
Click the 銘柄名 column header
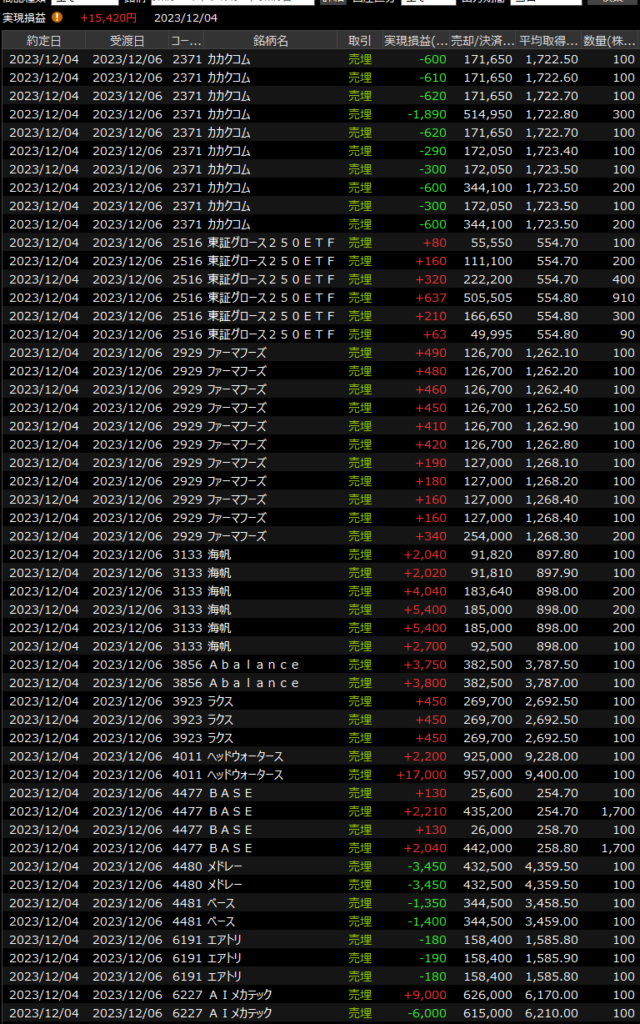(271, 41)
